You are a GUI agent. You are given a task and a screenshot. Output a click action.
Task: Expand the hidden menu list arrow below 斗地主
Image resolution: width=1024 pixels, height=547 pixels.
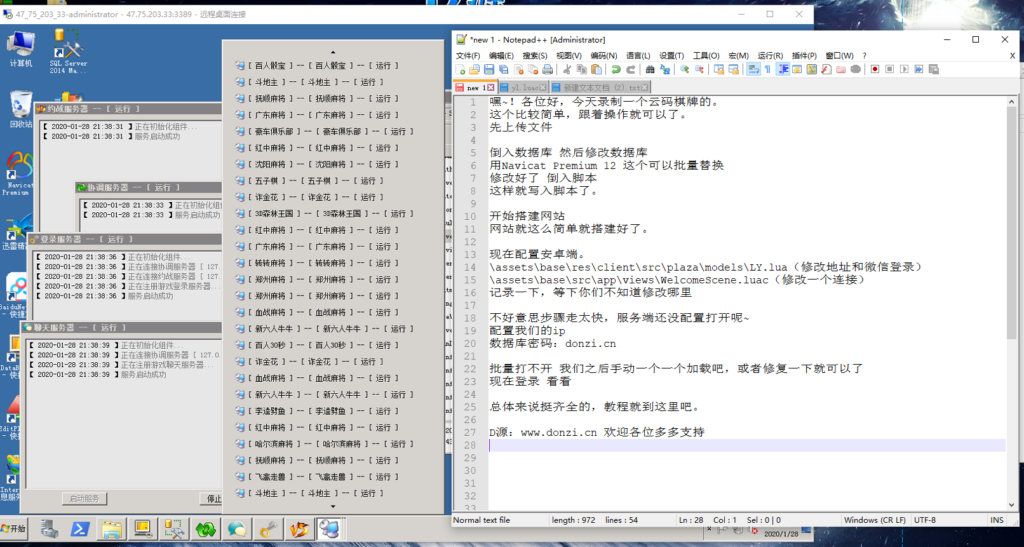[x=333, y=508]
